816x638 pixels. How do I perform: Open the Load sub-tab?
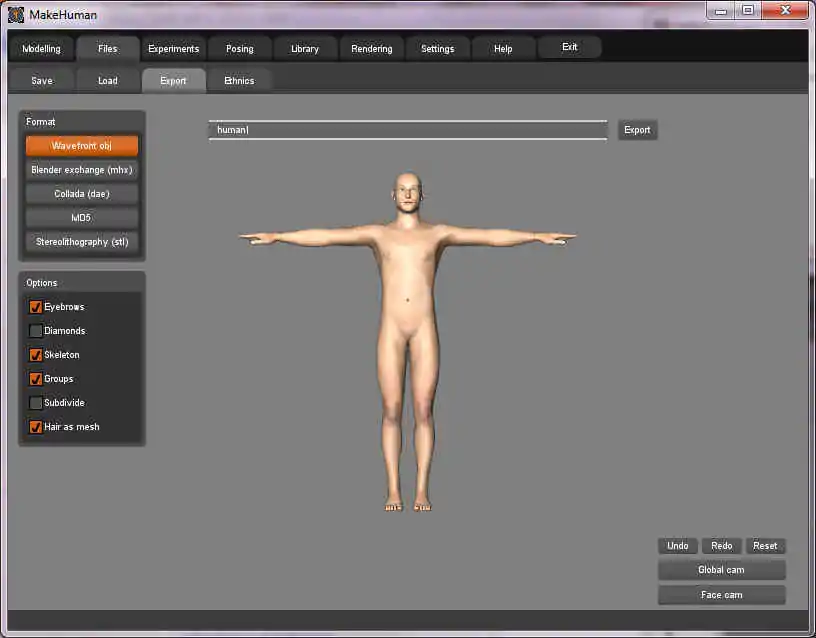pos(108,81)
